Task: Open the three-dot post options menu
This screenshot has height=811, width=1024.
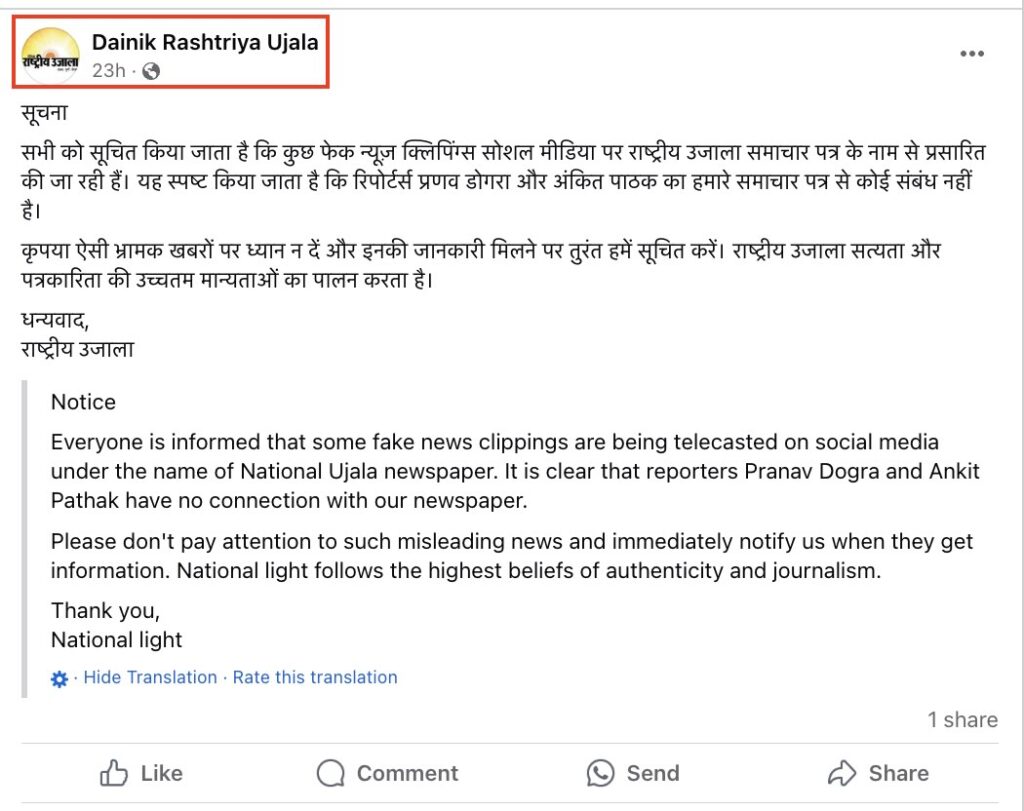Action: (972, 54)
